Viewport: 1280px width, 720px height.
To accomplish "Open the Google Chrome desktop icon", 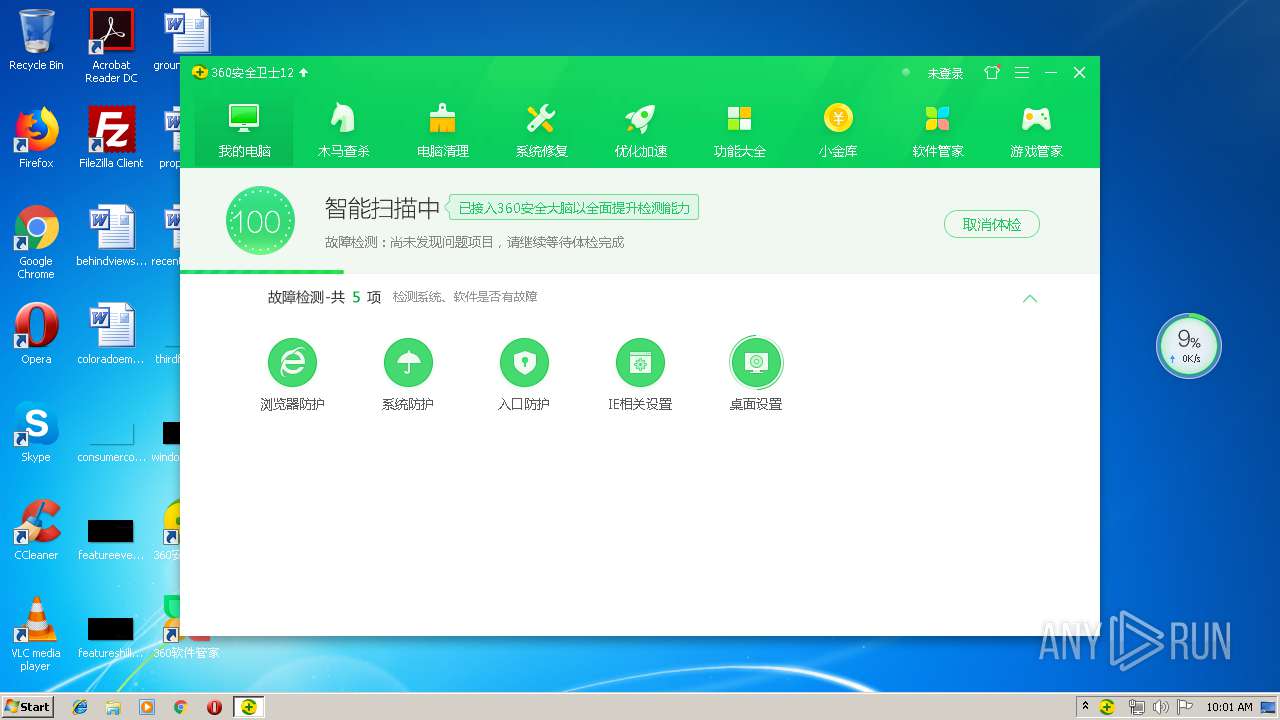I will [x=36, y=243].
